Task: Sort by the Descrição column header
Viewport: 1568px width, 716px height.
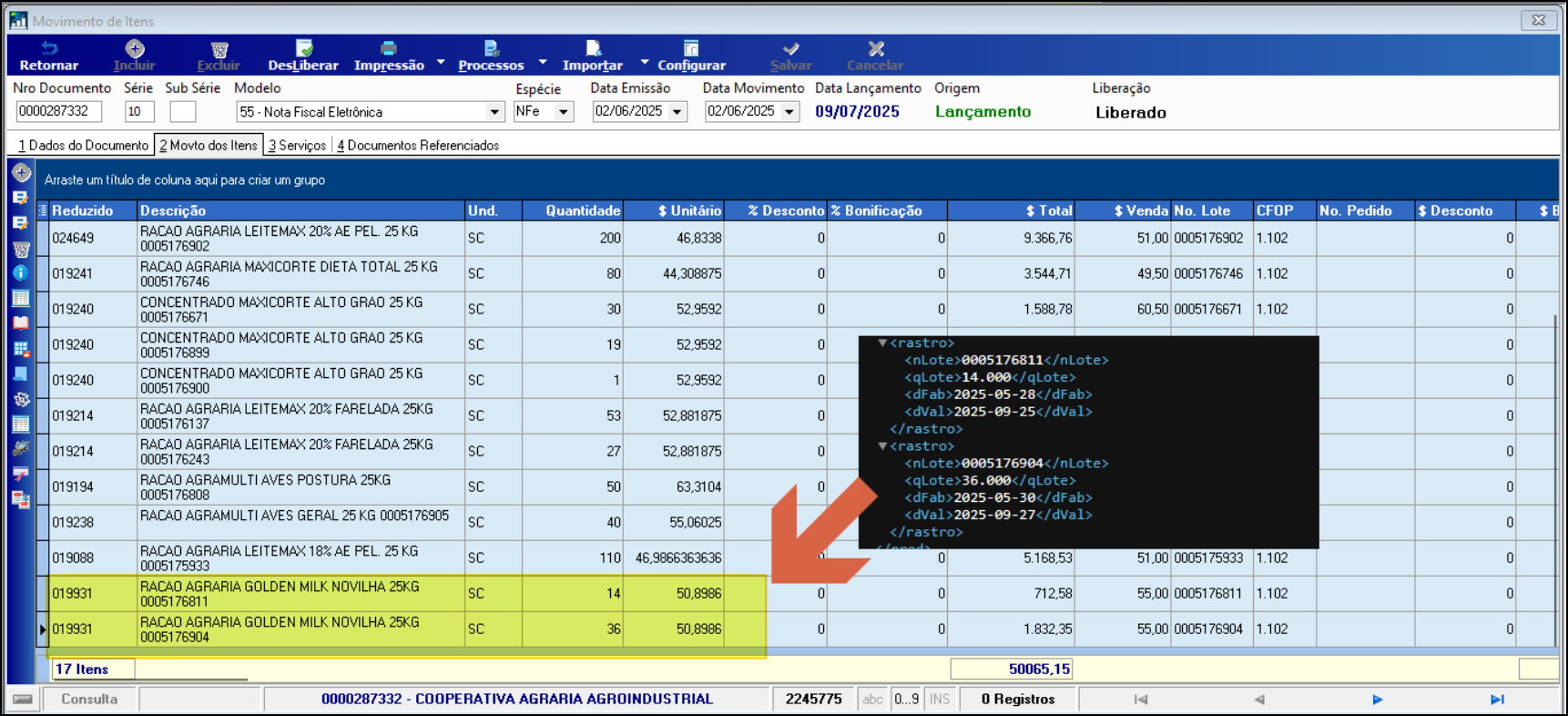Action: pos(301,210)
